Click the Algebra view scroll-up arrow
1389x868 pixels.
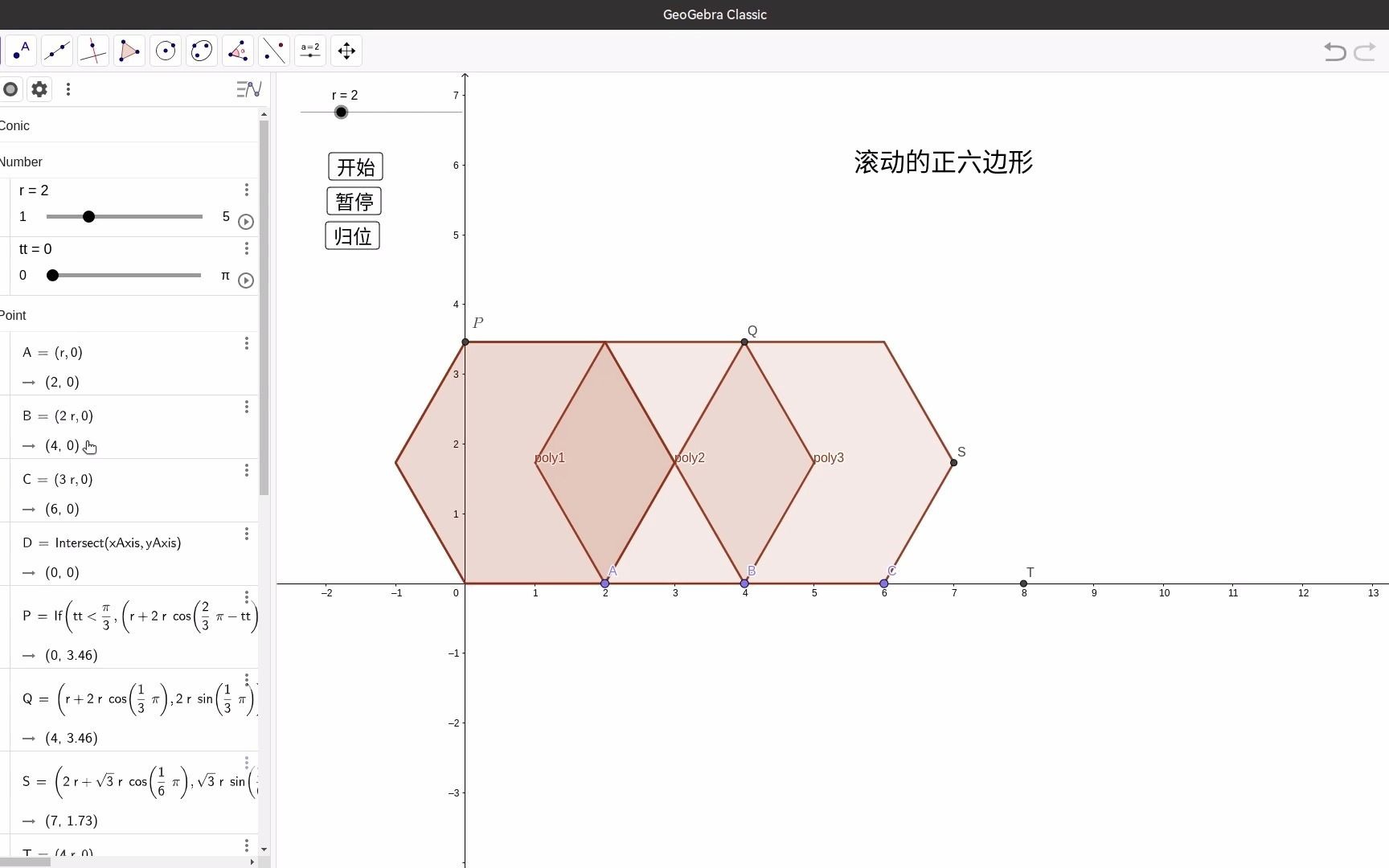(264, 114)
